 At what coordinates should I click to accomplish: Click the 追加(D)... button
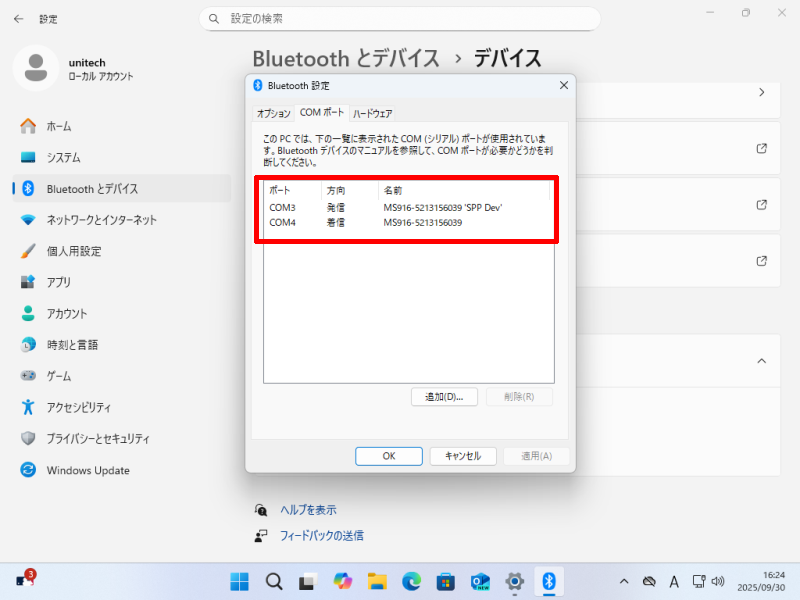(444, 397)
